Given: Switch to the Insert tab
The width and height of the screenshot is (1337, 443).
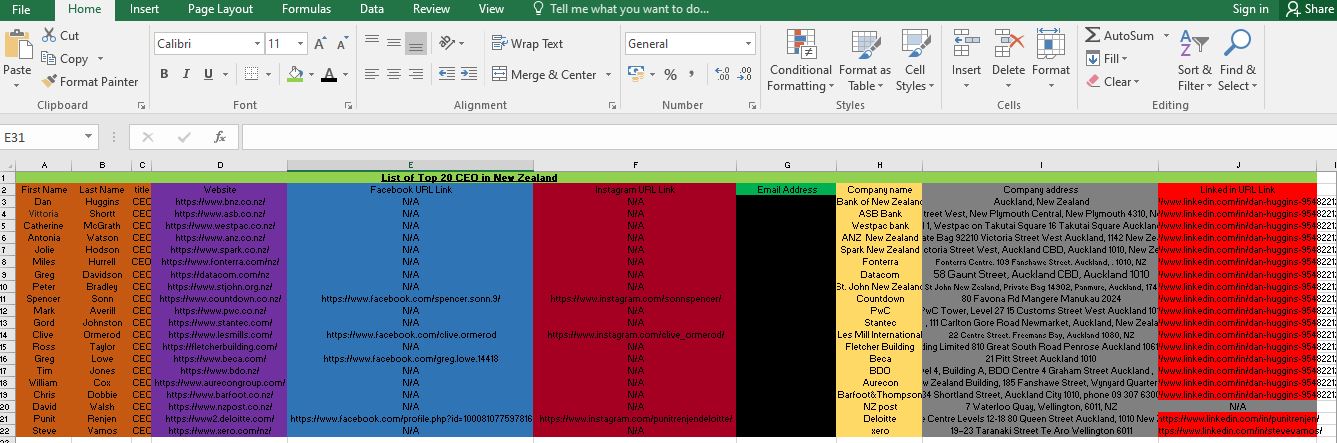Looking at the screenshot, I should pyautogui.click(x=143, y=9).
